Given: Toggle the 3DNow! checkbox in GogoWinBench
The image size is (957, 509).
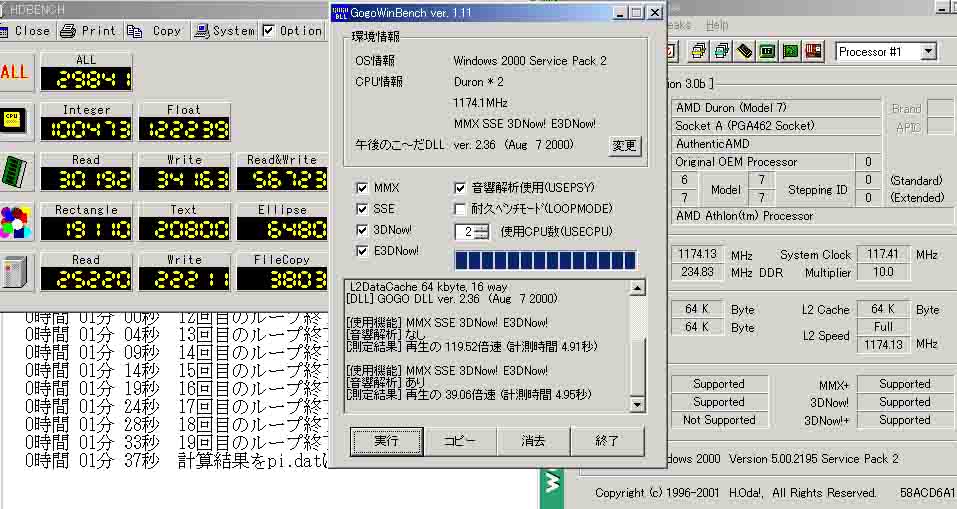Looking at the screenshot, I should 362,230.
